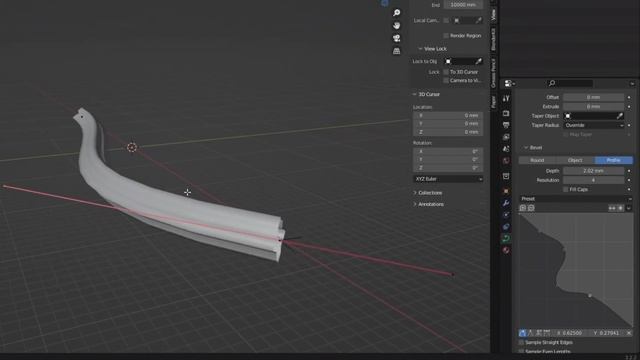The height and width of the screenshot is (360, 640).
Task: Click the 3D Cursor Rotation Z field
Action: click(448, 168)
